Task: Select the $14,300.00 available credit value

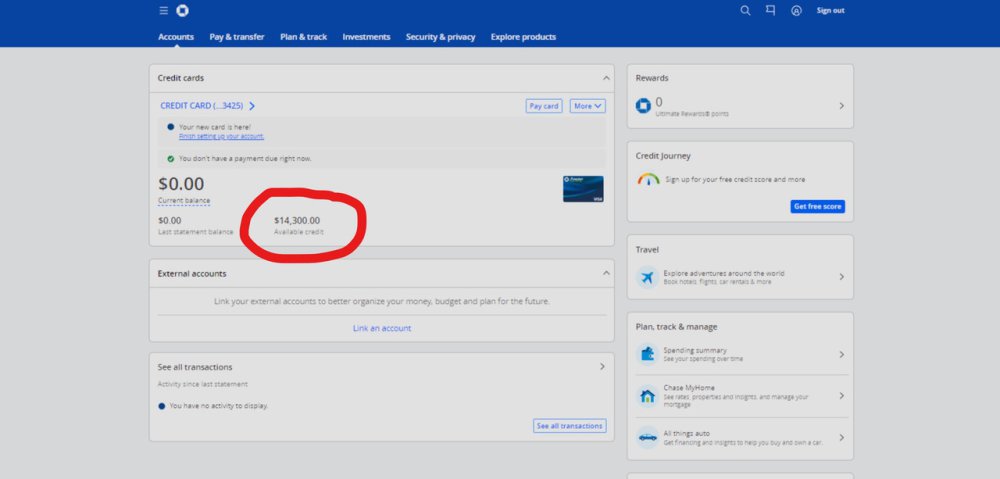Action: 297,221
